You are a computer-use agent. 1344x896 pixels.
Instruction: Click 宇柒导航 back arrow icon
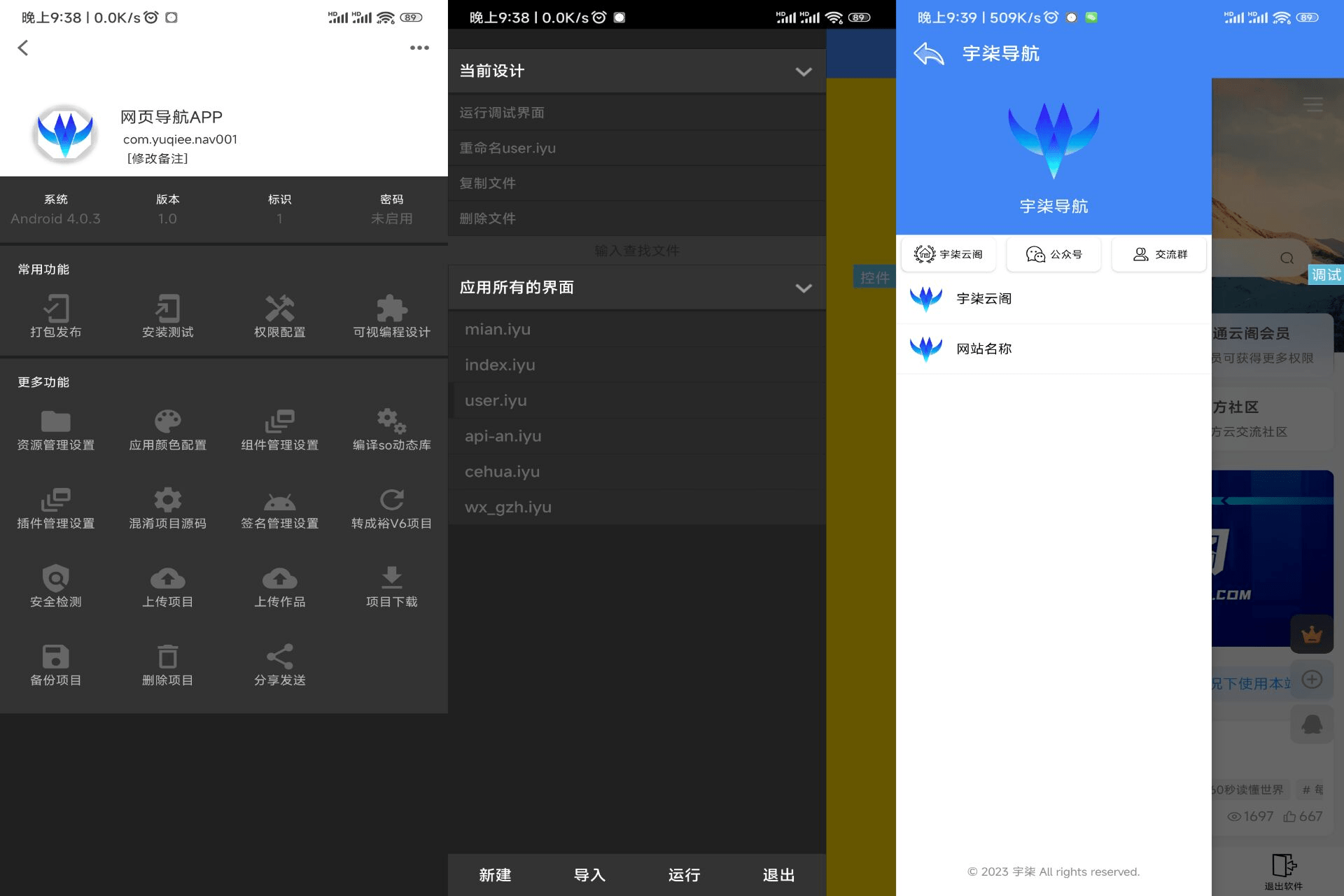(x=927, y=53)
